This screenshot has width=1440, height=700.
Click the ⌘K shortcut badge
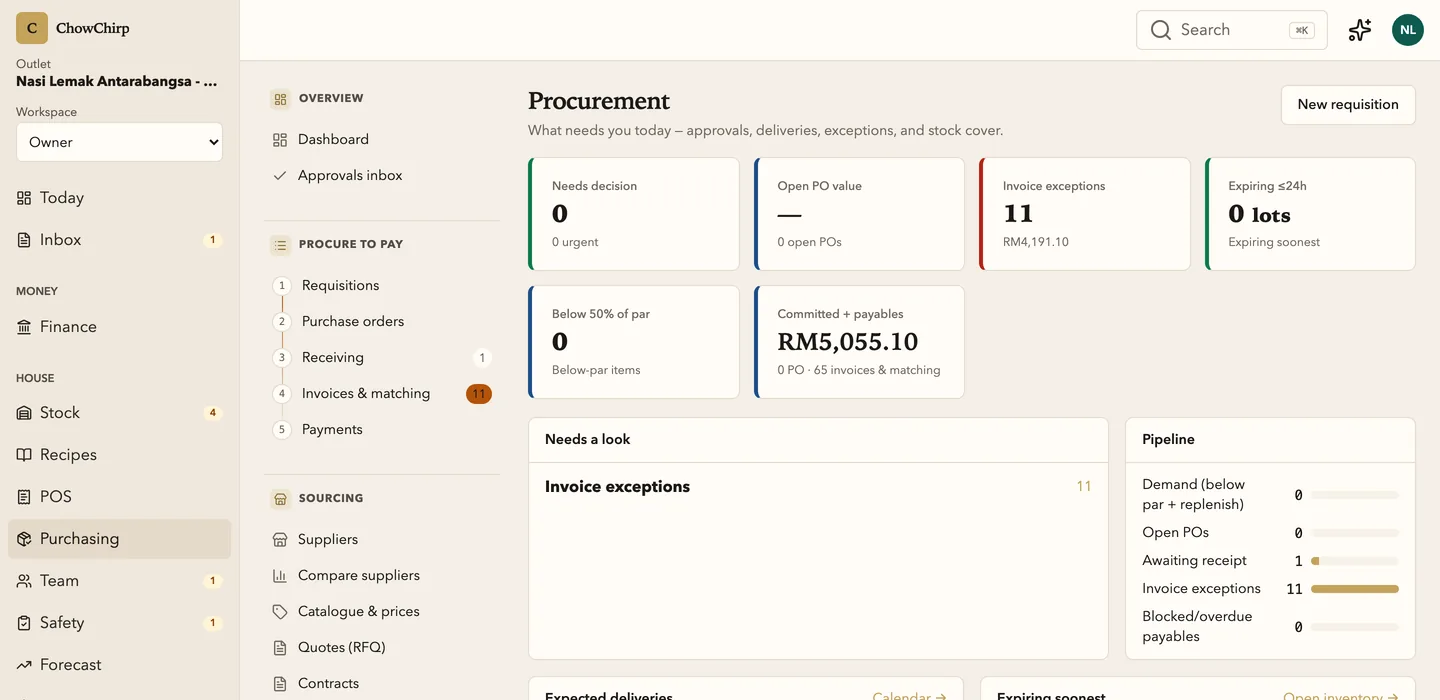(x=1302, y=30)
